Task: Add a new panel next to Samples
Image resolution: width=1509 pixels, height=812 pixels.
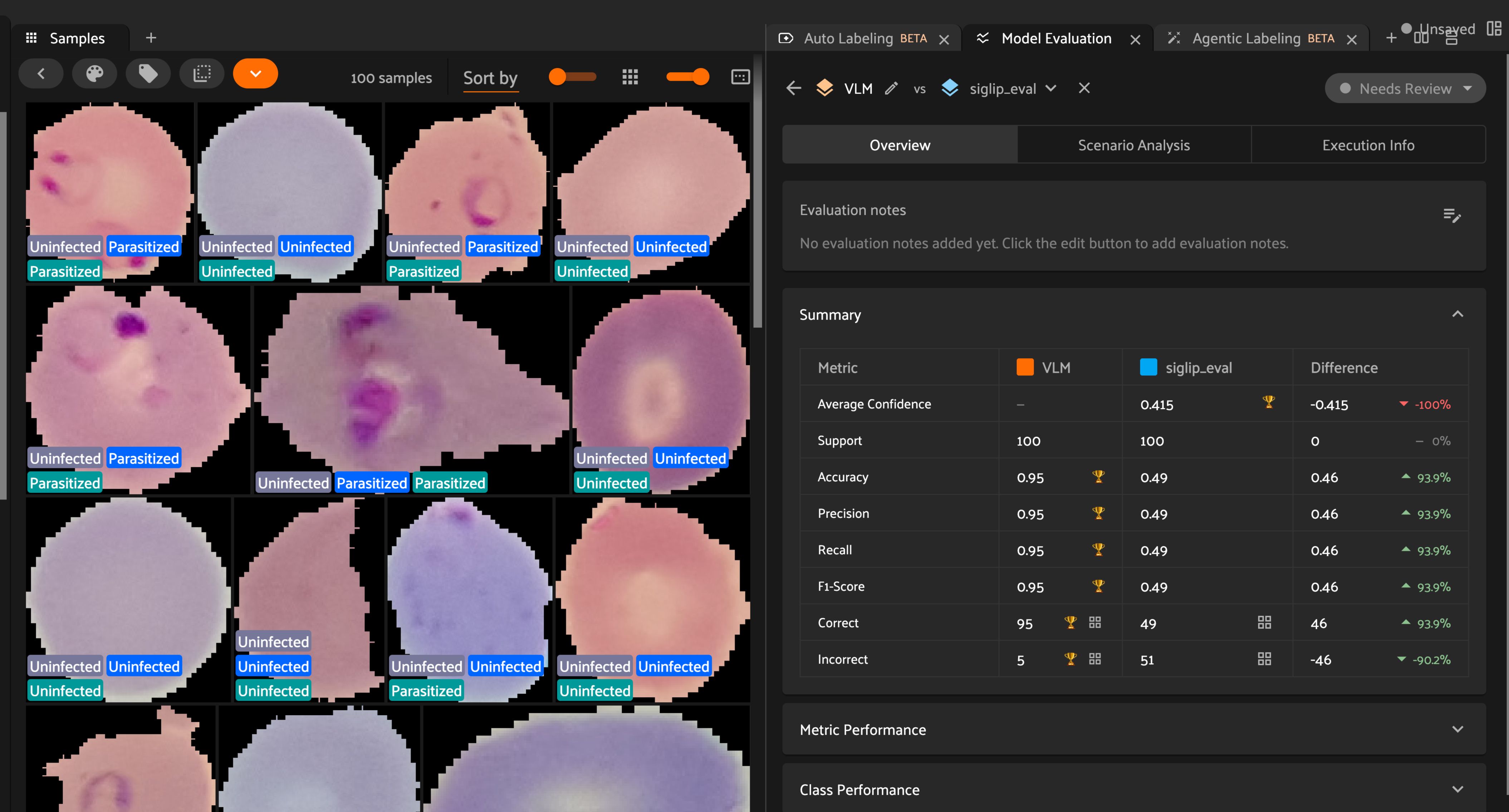Action: point(151,38)
